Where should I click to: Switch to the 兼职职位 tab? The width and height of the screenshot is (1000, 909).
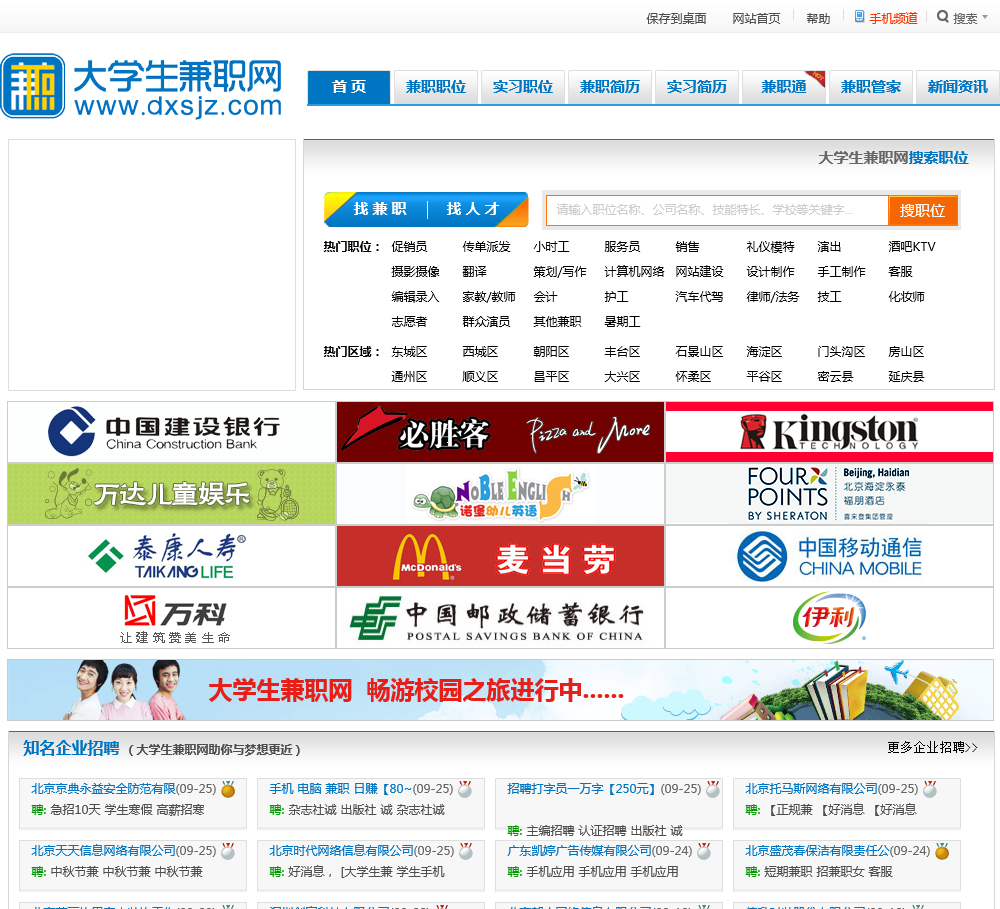click(436, 87)
